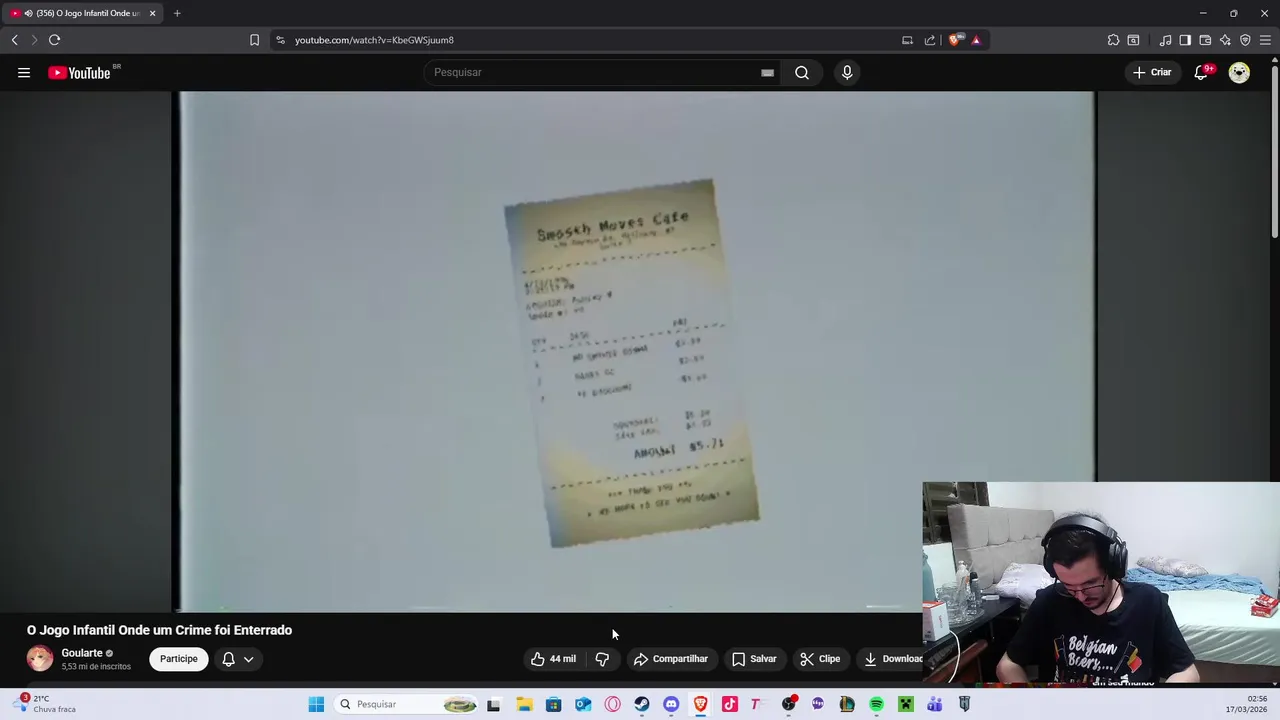
Task: Open Brave Wallet icon
Action: click(1205, 40)
